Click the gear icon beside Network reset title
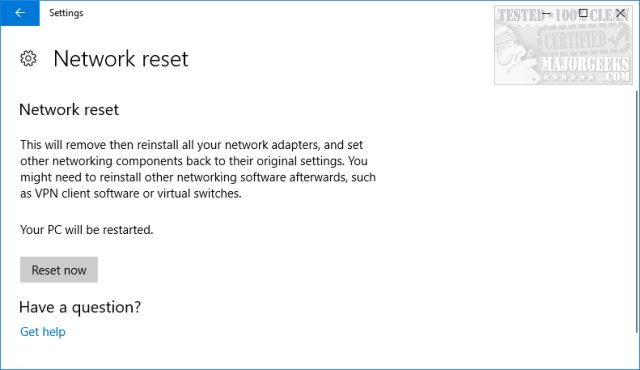The image size is (640, 370). pyautogui.click(x=28, y=59)
